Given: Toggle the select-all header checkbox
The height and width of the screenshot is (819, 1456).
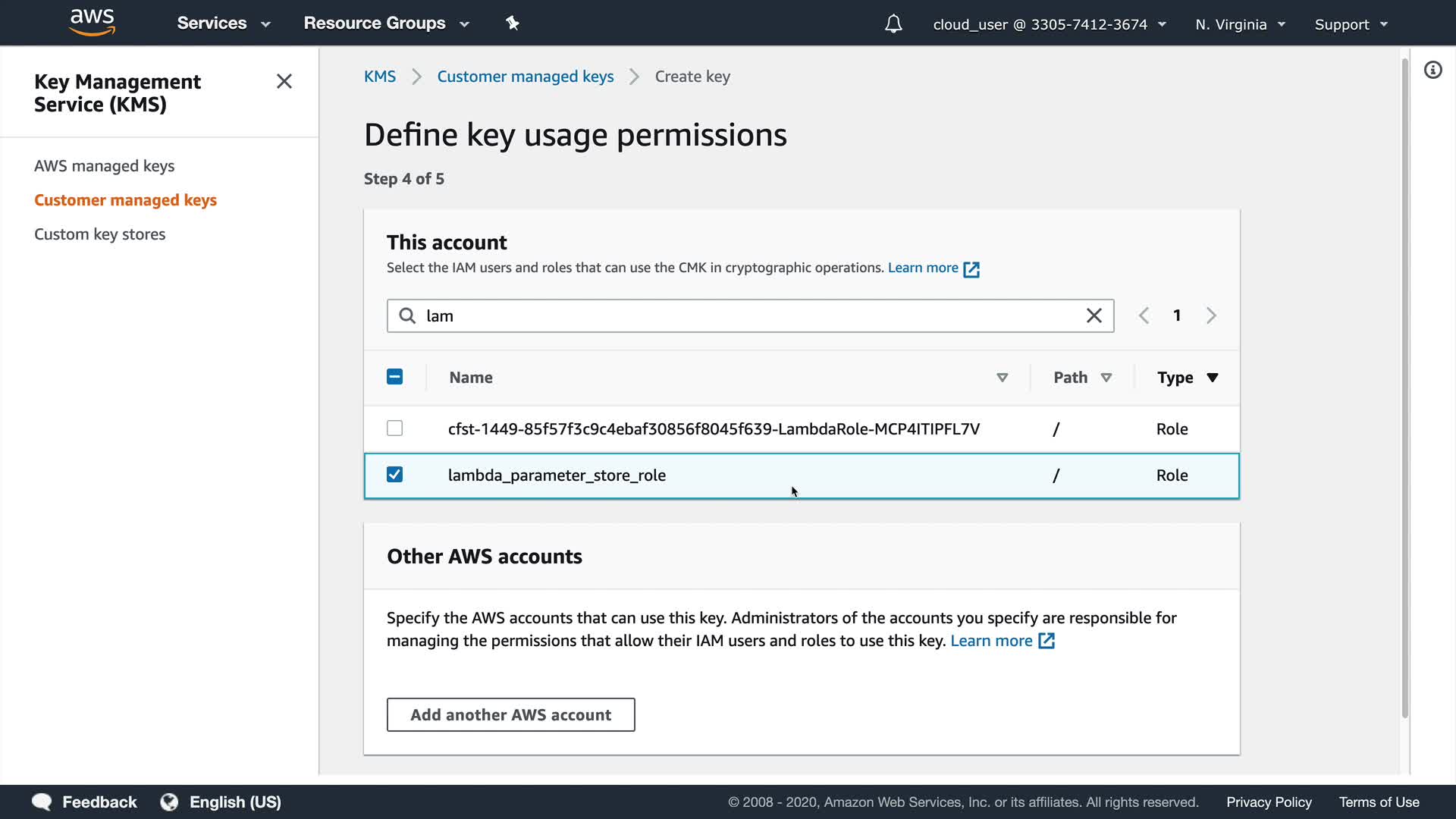Looking at the screenshot, I should point(394,377).
